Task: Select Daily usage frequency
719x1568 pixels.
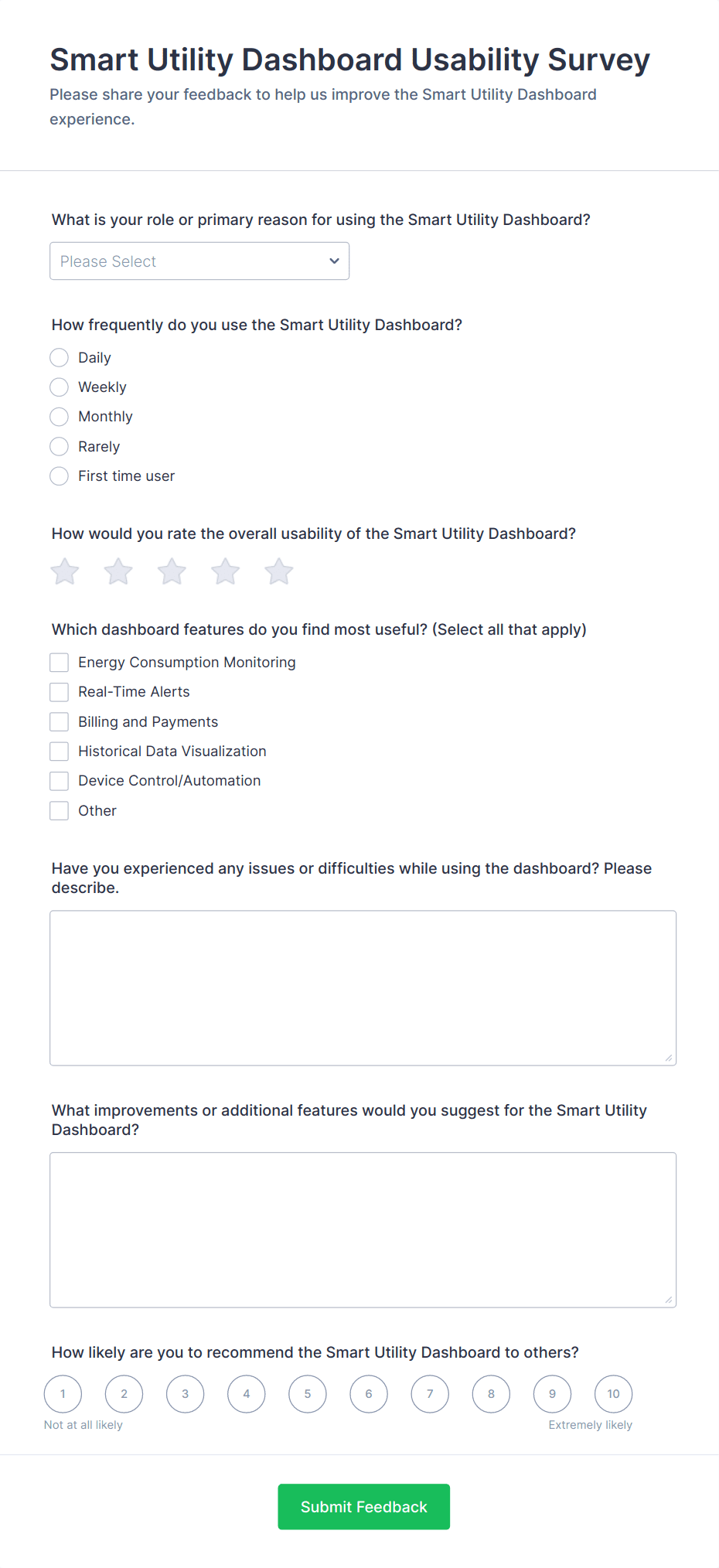Action: tap(59, 357)
